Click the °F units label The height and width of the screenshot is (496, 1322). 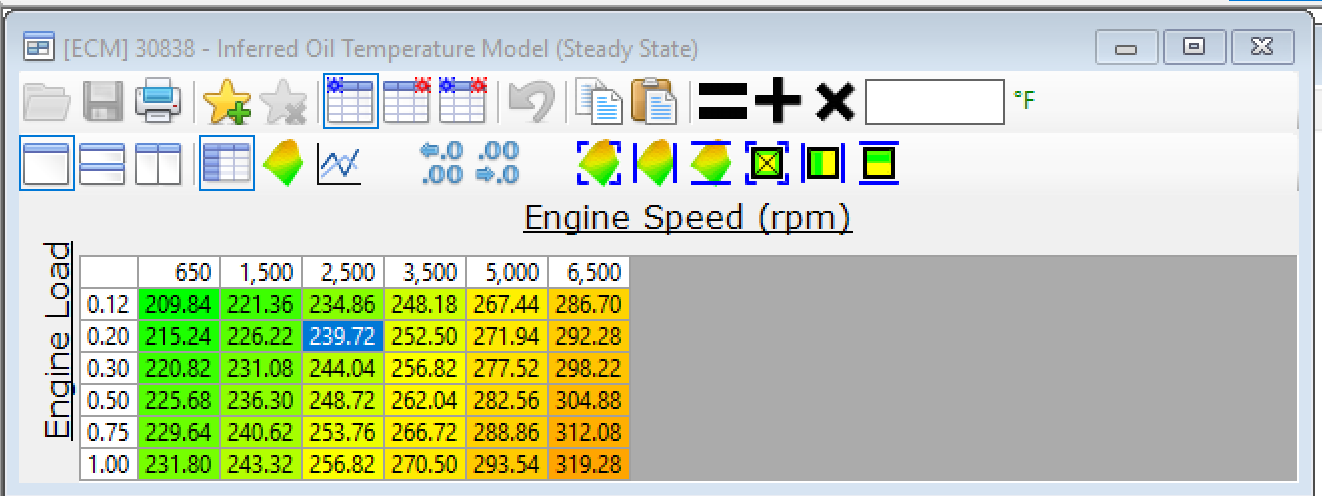[x=1023, y=101]
